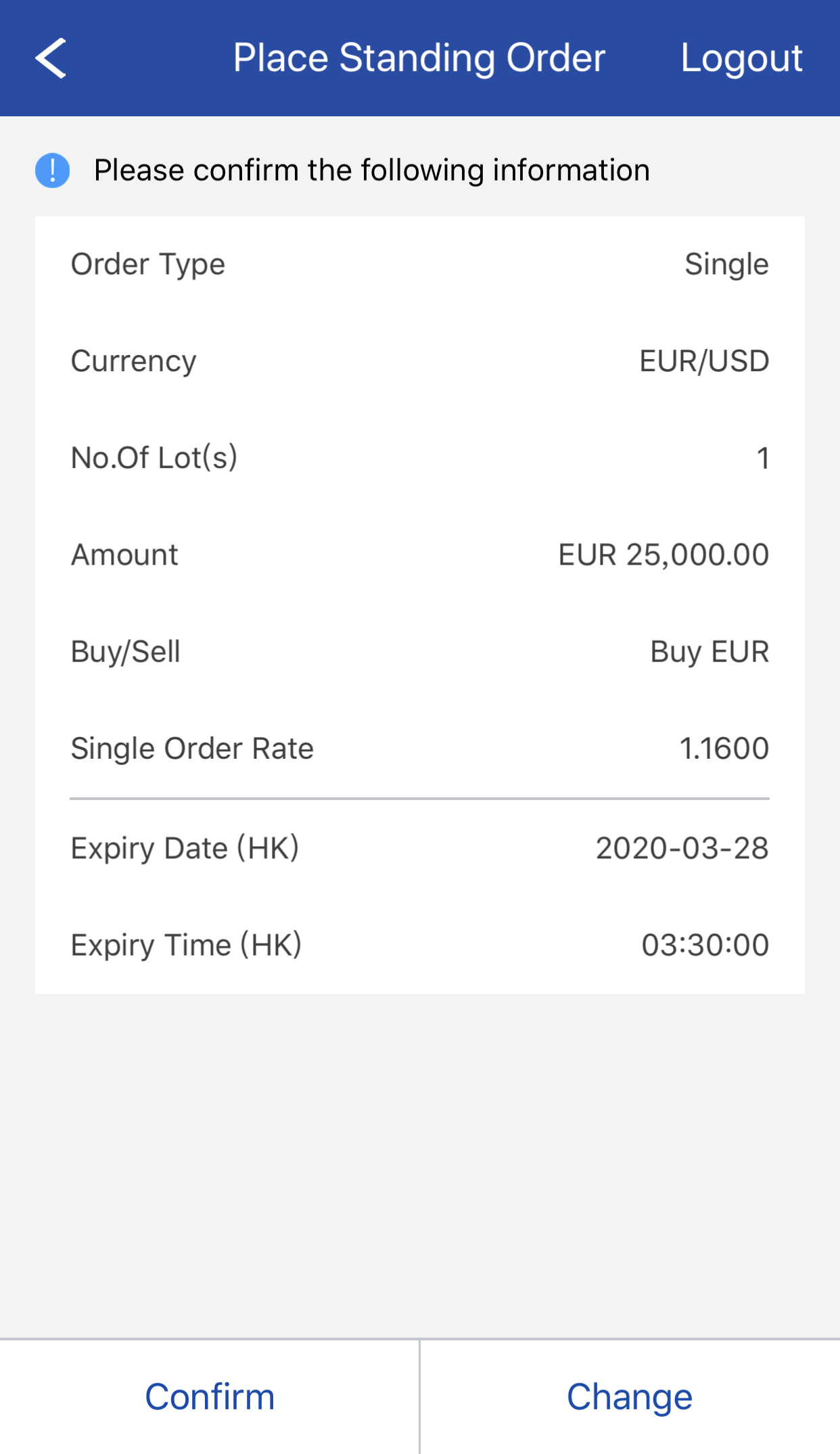Tap Change to edit order
Screen dimensions: 840x1454
[x=629, y=1397]
